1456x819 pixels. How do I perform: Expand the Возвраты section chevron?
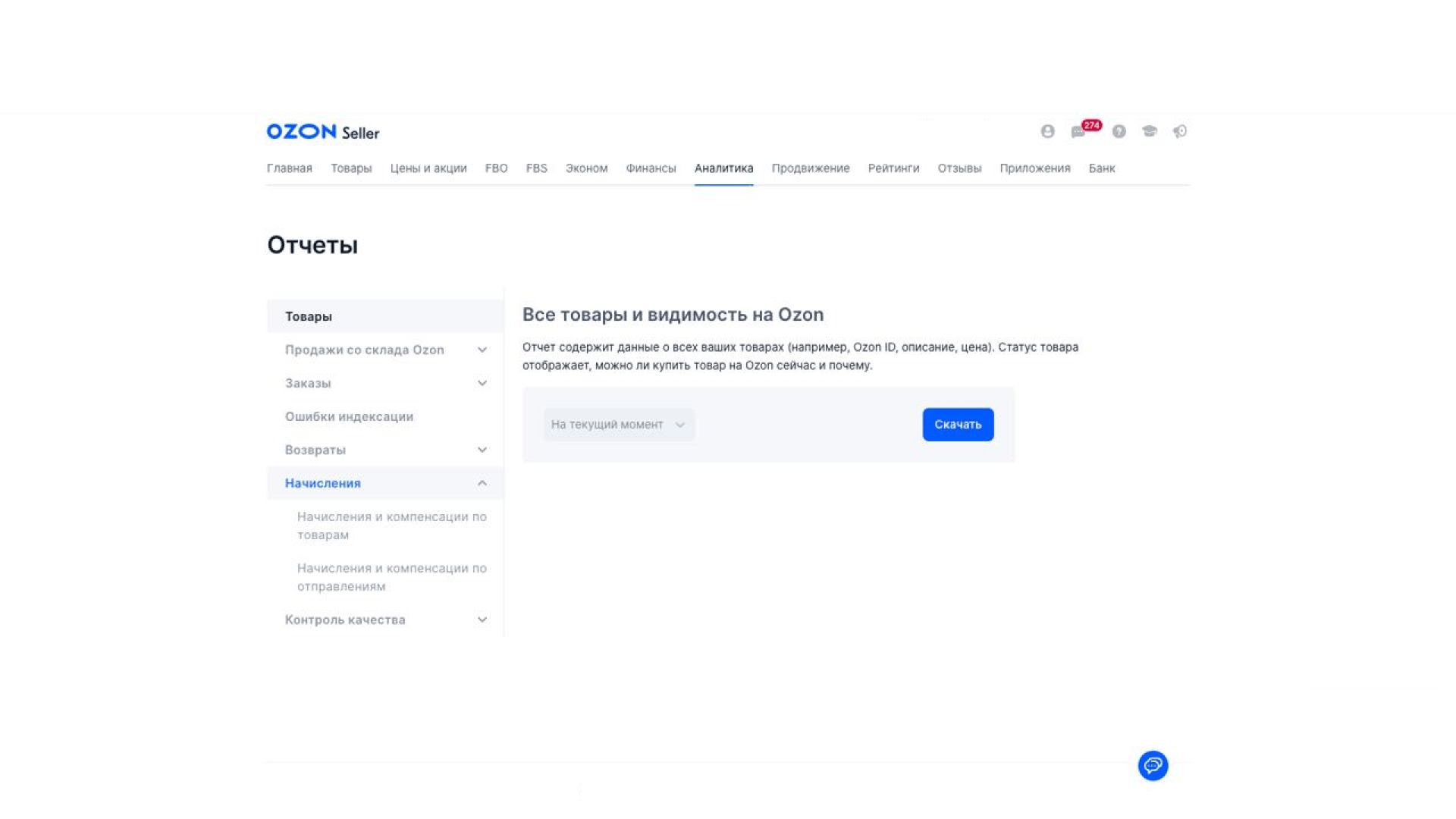tap(482, 450)
